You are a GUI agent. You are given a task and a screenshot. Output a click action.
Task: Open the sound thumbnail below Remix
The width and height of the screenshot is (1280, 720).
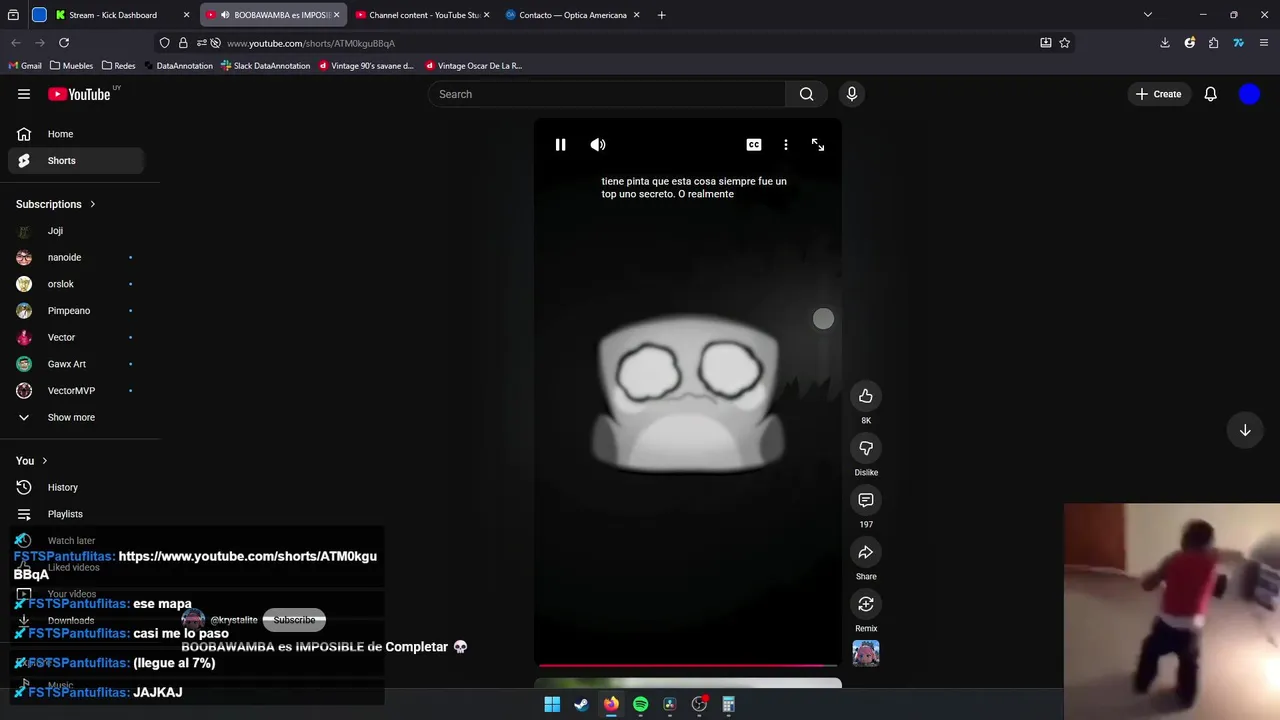[866, 653]
